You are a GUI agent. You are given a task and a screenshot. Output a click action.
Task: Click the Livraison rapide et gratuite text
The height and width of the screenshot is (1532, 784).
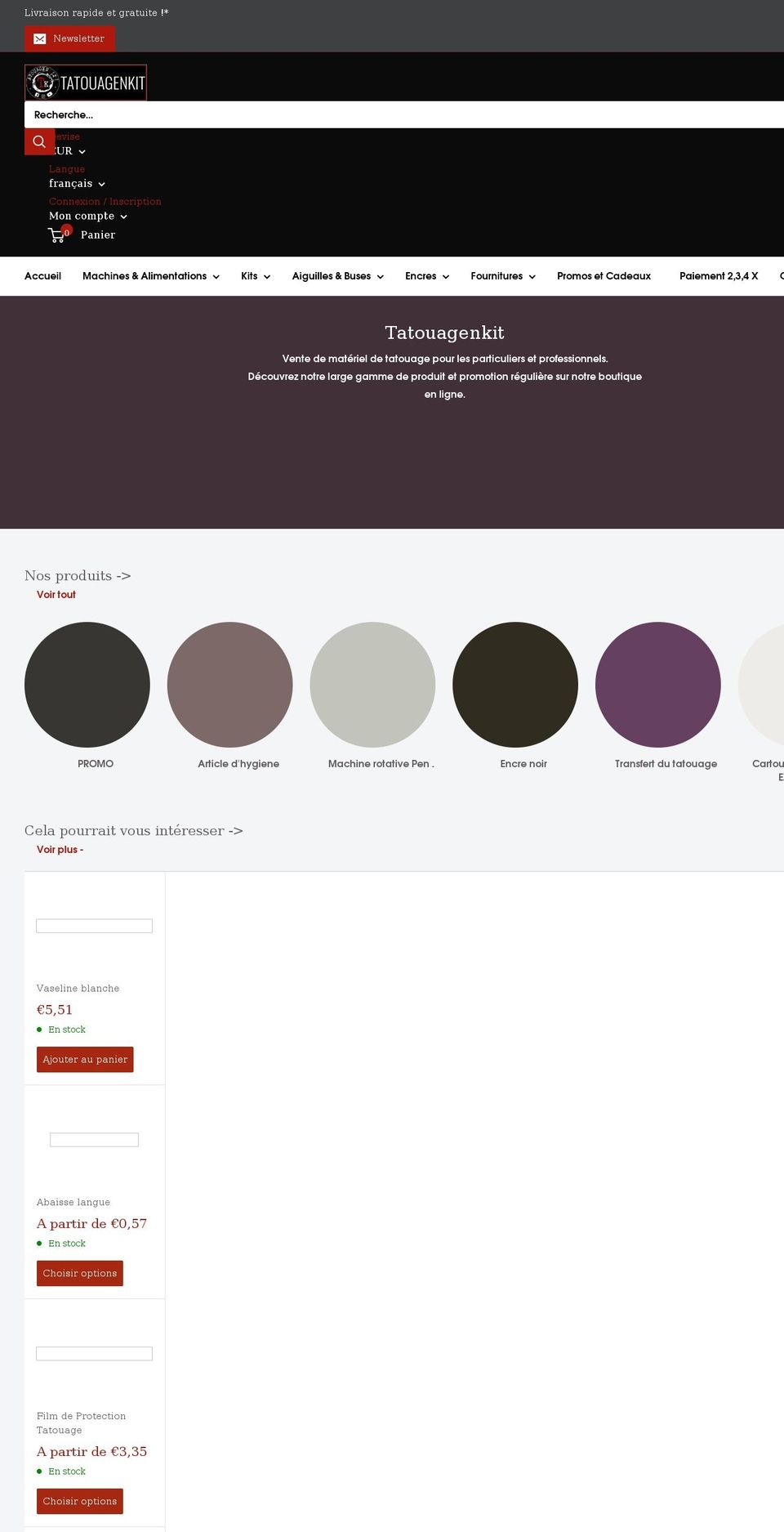click(x=96, y=13)
